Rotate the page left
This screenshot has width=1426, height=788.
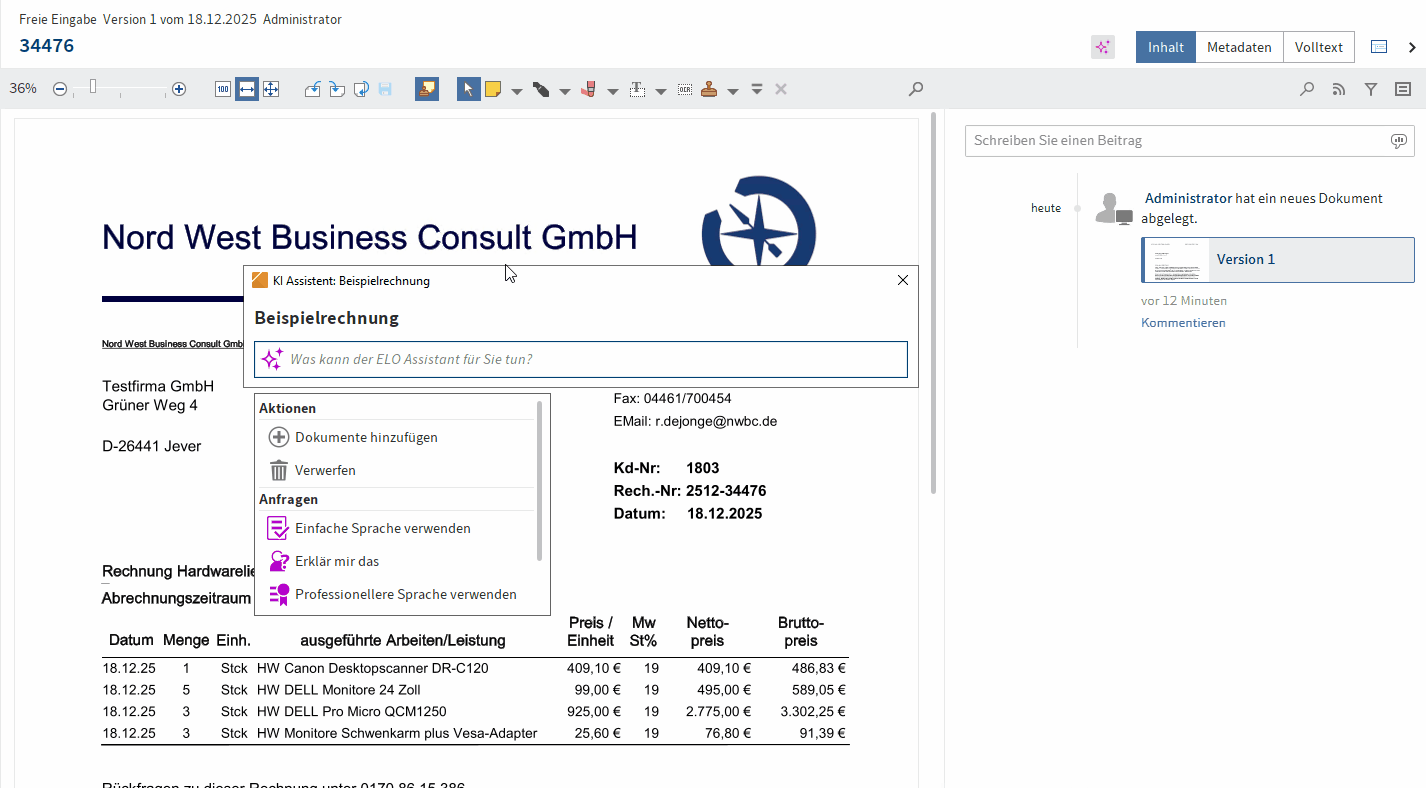click(x=313, y=89)
